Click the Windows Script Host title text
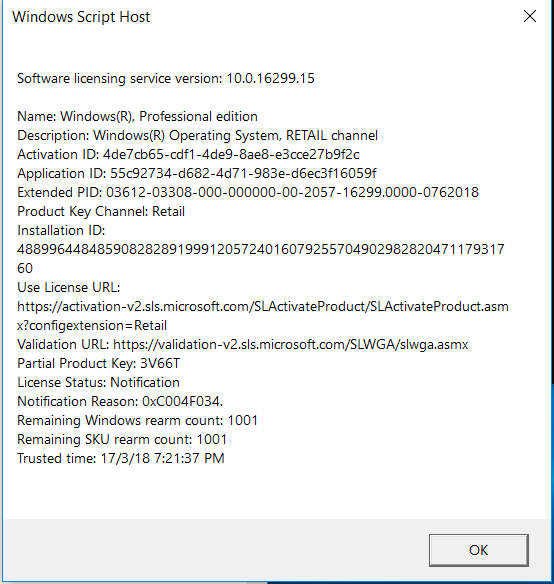 click(81, 17)
